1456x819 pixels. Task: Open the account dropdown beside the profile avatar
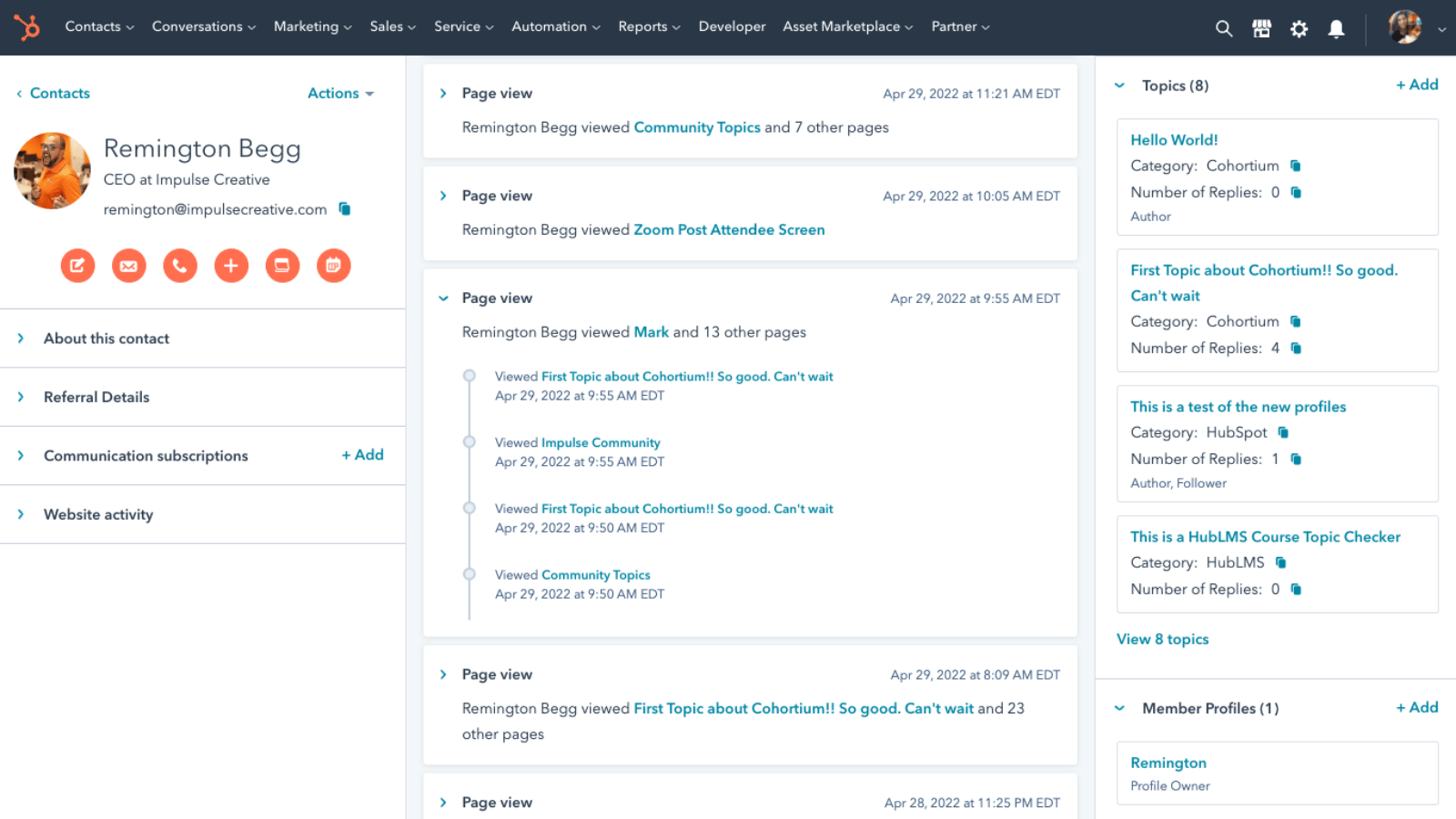pyautogui.click(x=1441, y=28)
